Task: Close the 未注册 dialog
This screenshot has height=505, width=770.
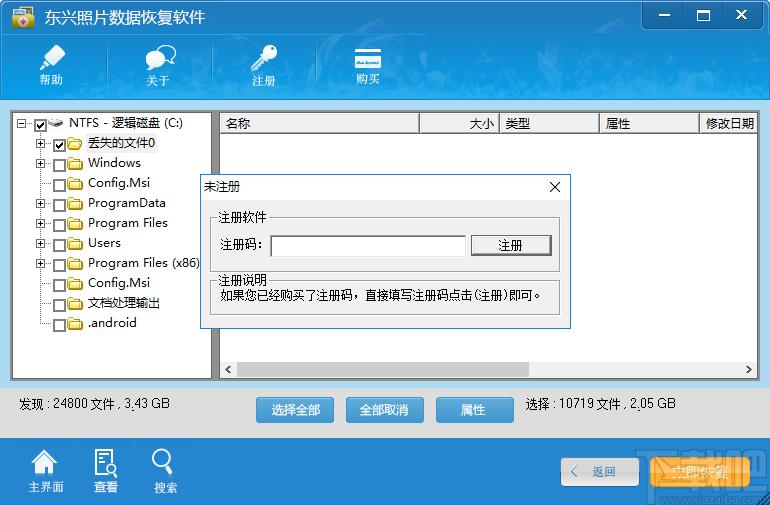Action: click(555, 187)
